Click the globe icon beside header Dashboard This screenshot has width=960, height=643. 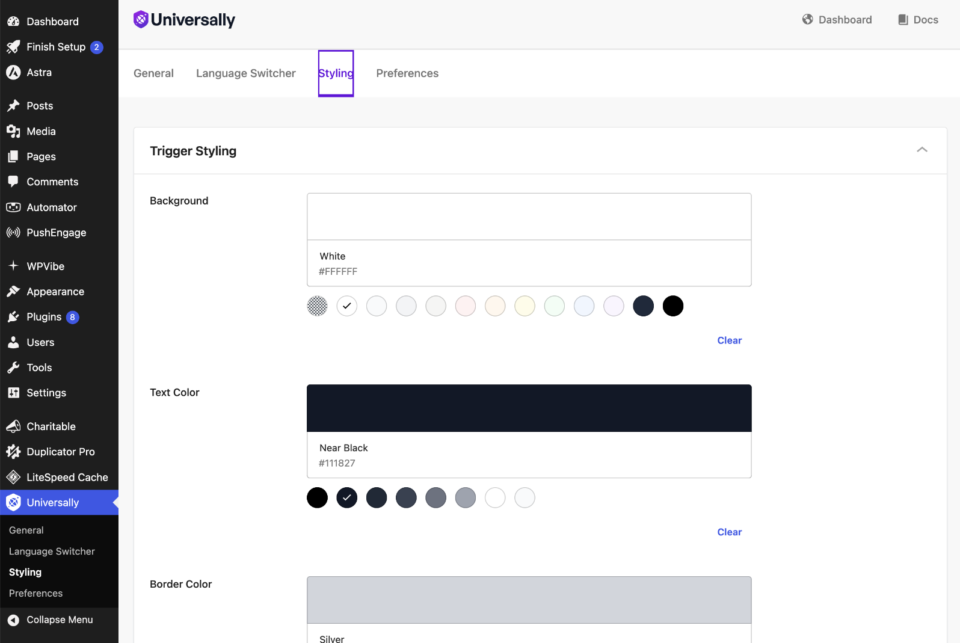808,20
